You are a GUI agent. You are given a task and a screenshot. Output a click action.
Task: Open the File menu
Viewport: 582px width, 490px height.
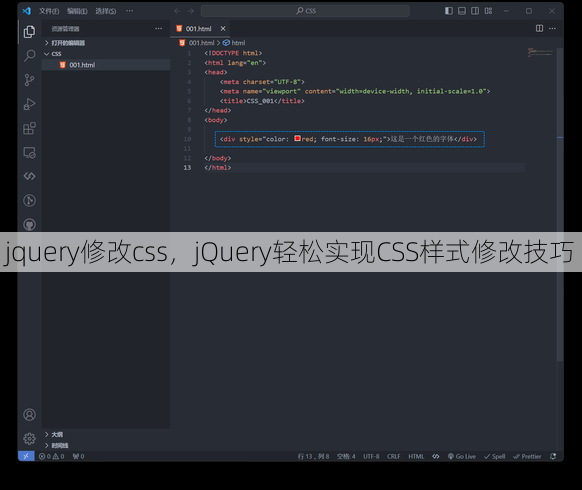(49, 11)
